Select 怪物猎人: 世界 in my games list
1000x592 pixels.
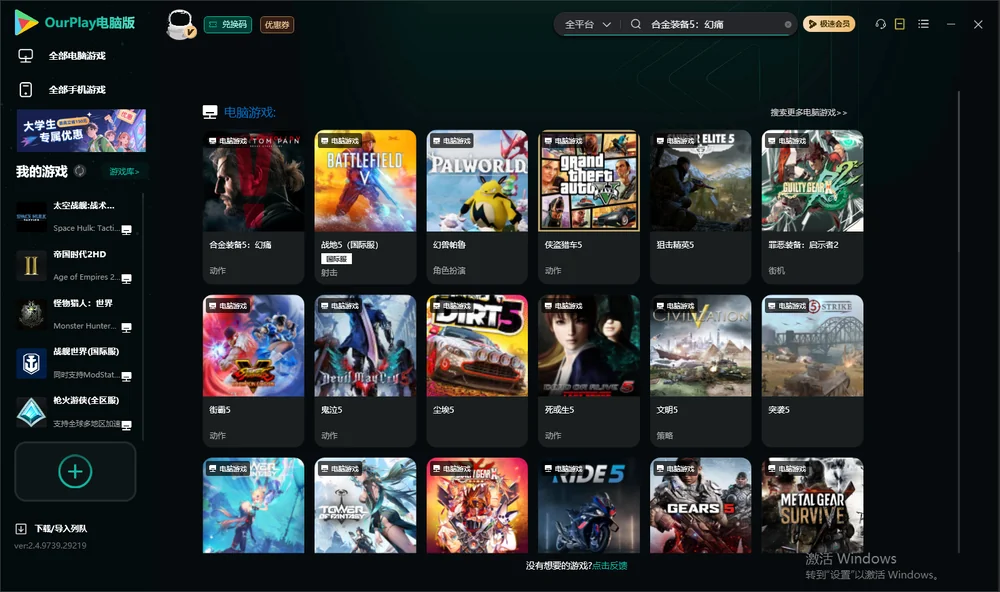point(77,314)
